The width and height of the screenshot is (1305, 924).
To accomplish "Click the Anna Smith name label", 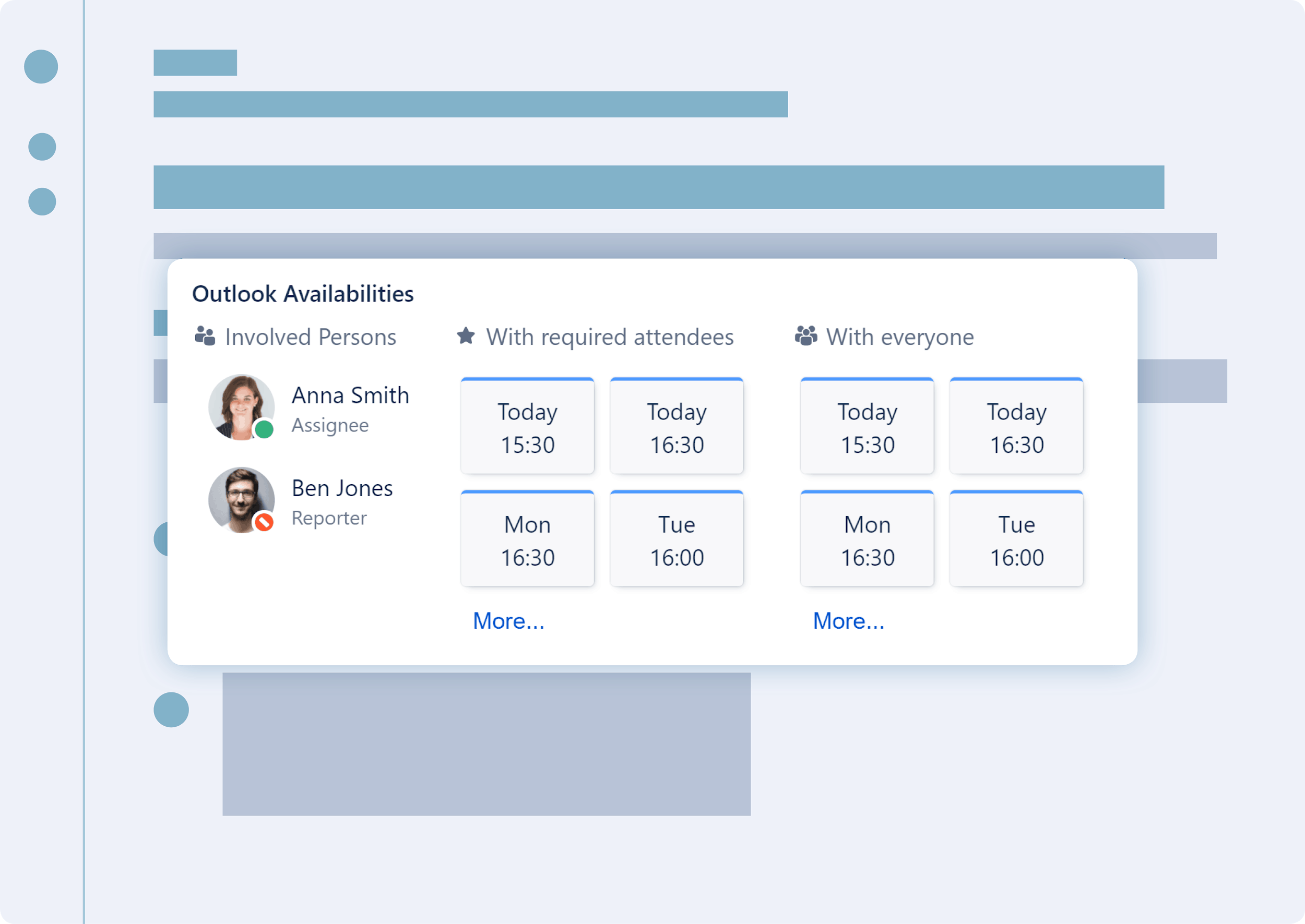I will pos(350,395).
